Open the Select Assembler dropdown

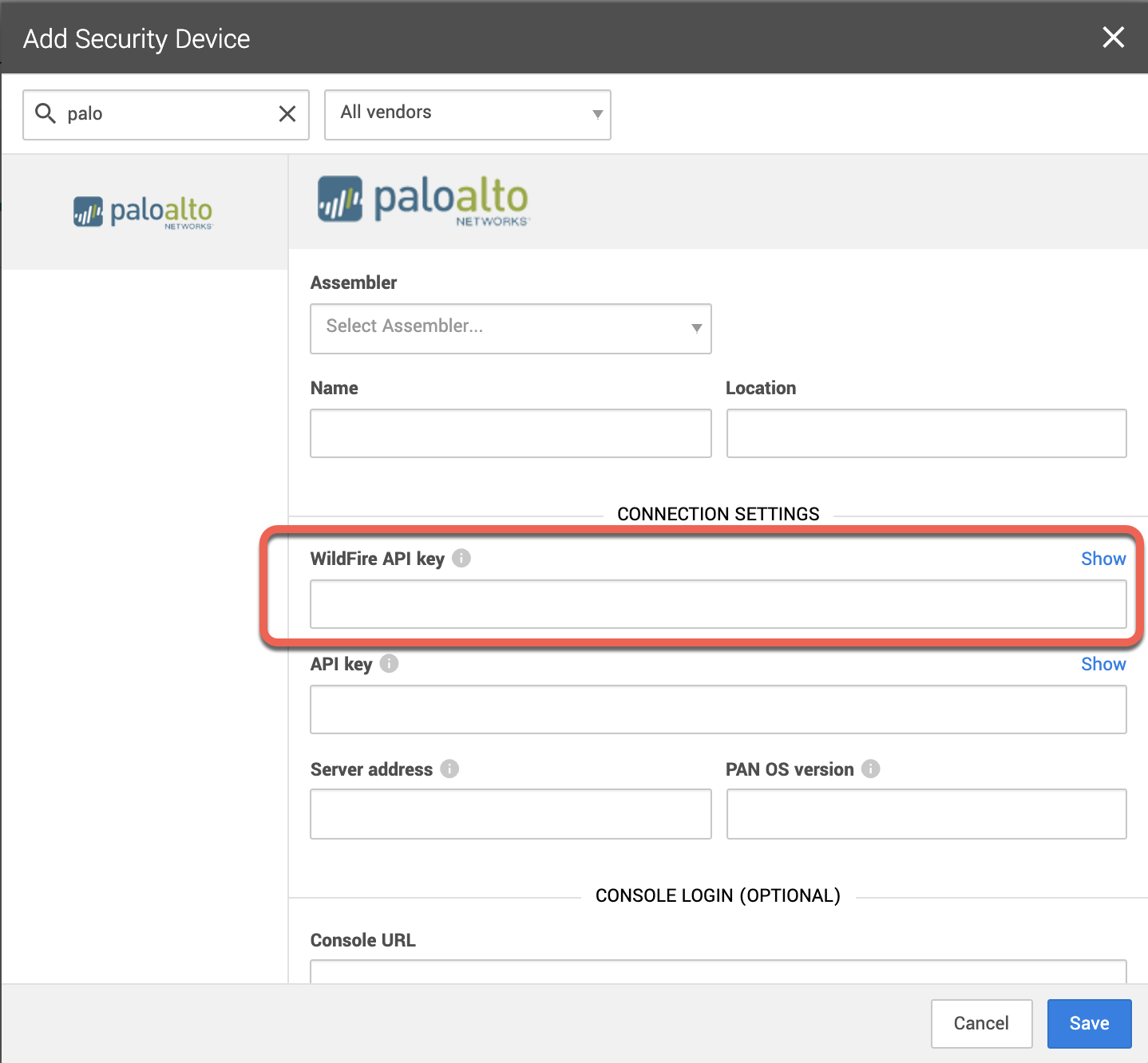511,328
